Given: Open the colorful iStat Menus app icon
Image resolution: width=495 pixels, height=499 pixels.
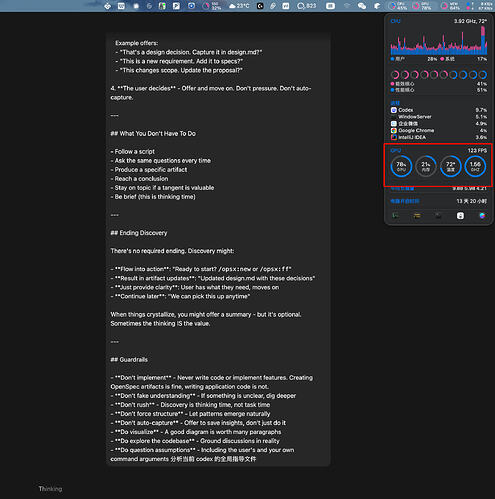Looking at the screenshot, I should tap(482, 216).
